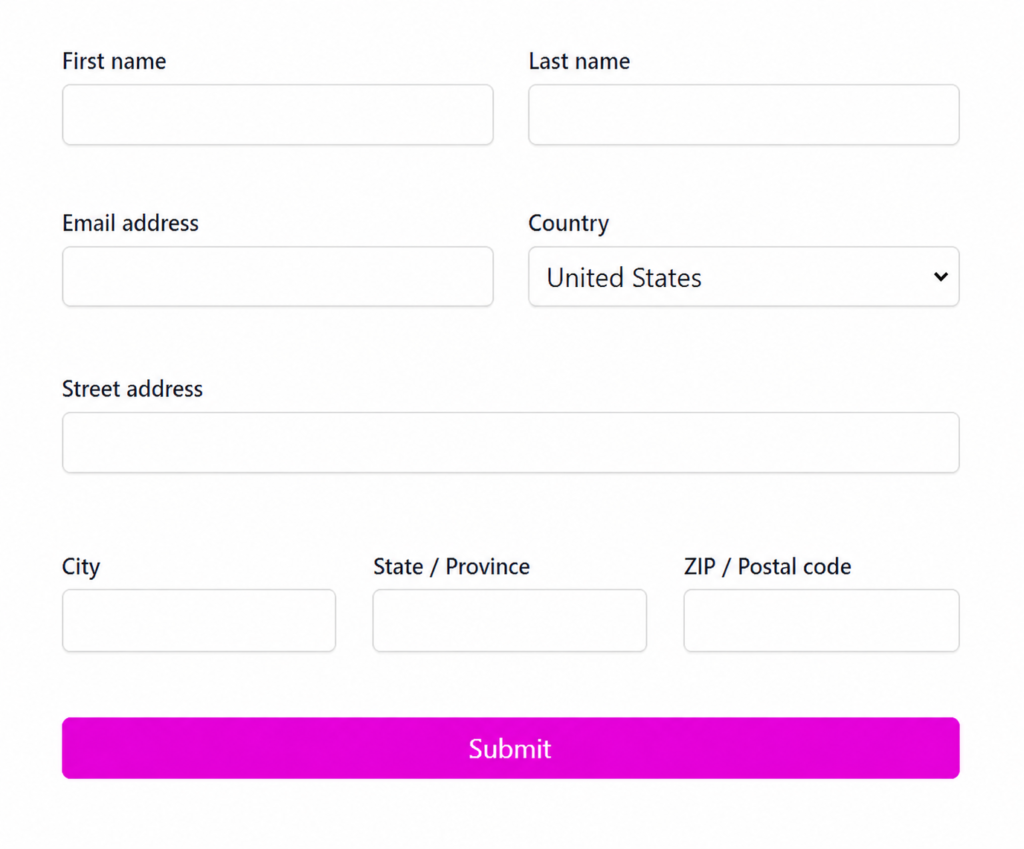The image size is (1024, 849).
Task: Click the 'United States' selected value
Action: click(x=624, y=278)
